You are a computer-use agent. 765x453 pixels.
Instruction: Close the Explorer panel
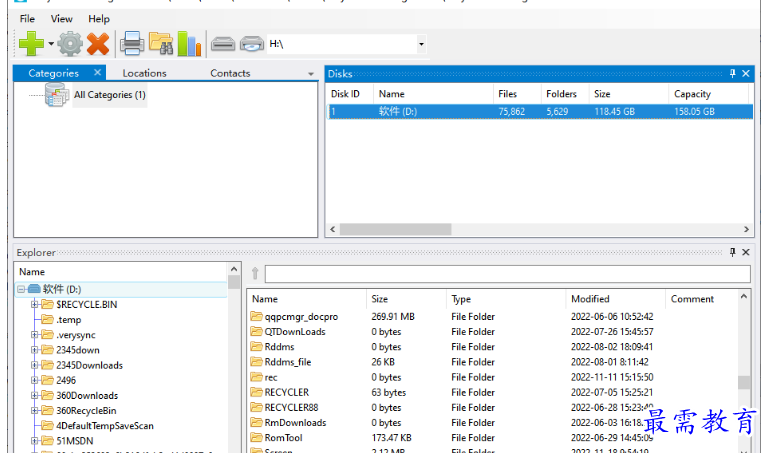(x=746, y=252)
